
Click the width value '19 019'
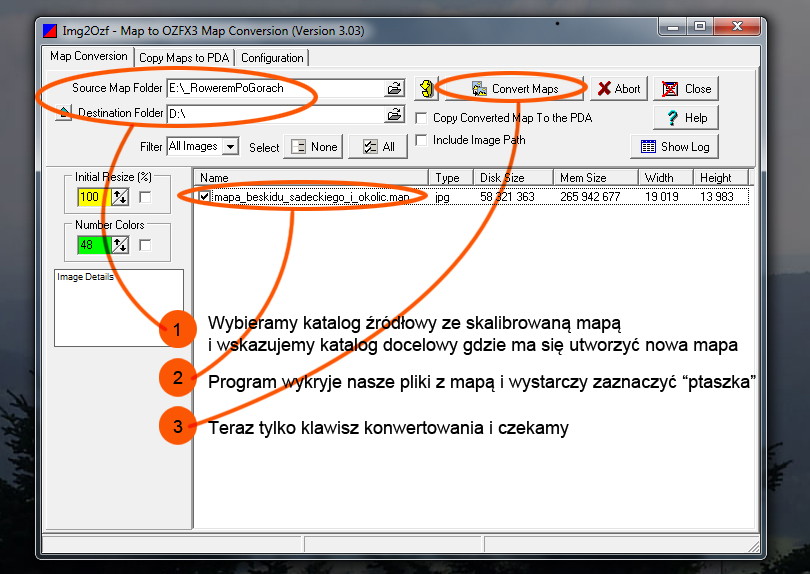click(662, 197)
